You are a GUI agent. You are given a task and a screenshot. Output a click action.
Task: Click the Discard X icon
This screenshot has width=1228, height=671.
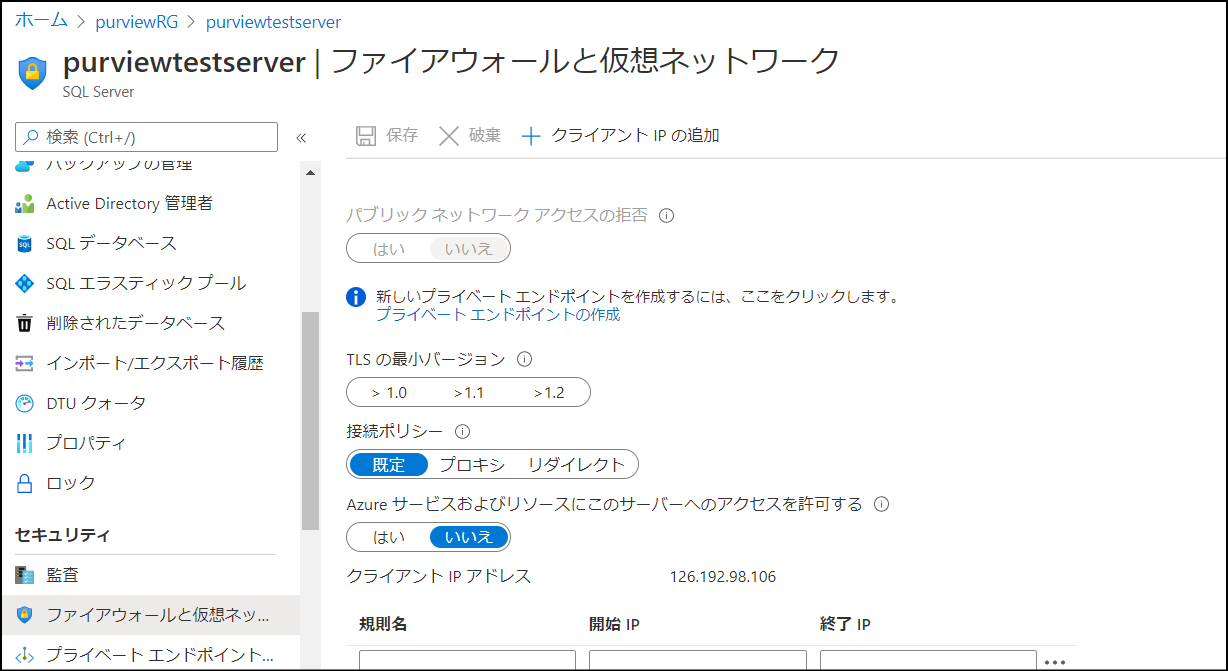click(x=449, y=136)
